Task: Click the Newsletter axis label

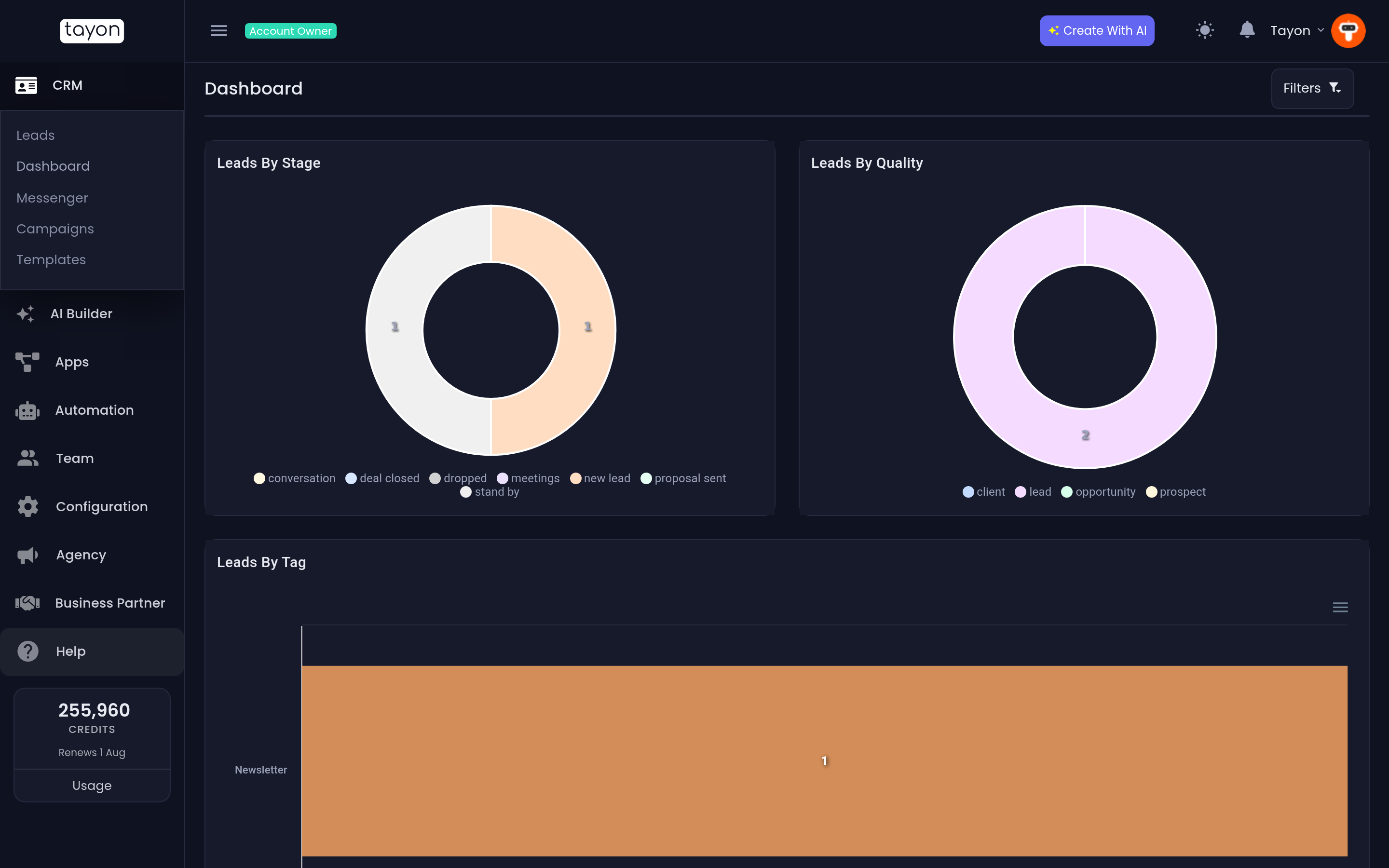Action: pos(260,770)
